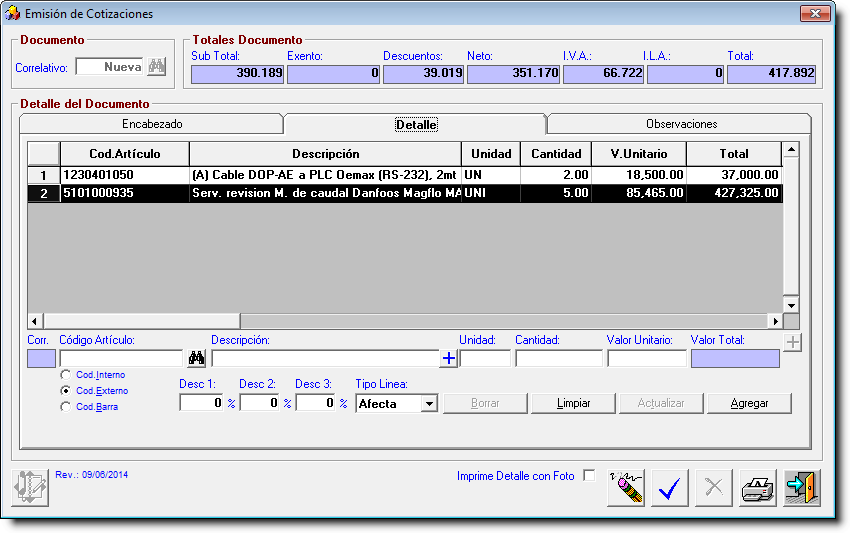Click the Cod.Artículo column header

125,154
